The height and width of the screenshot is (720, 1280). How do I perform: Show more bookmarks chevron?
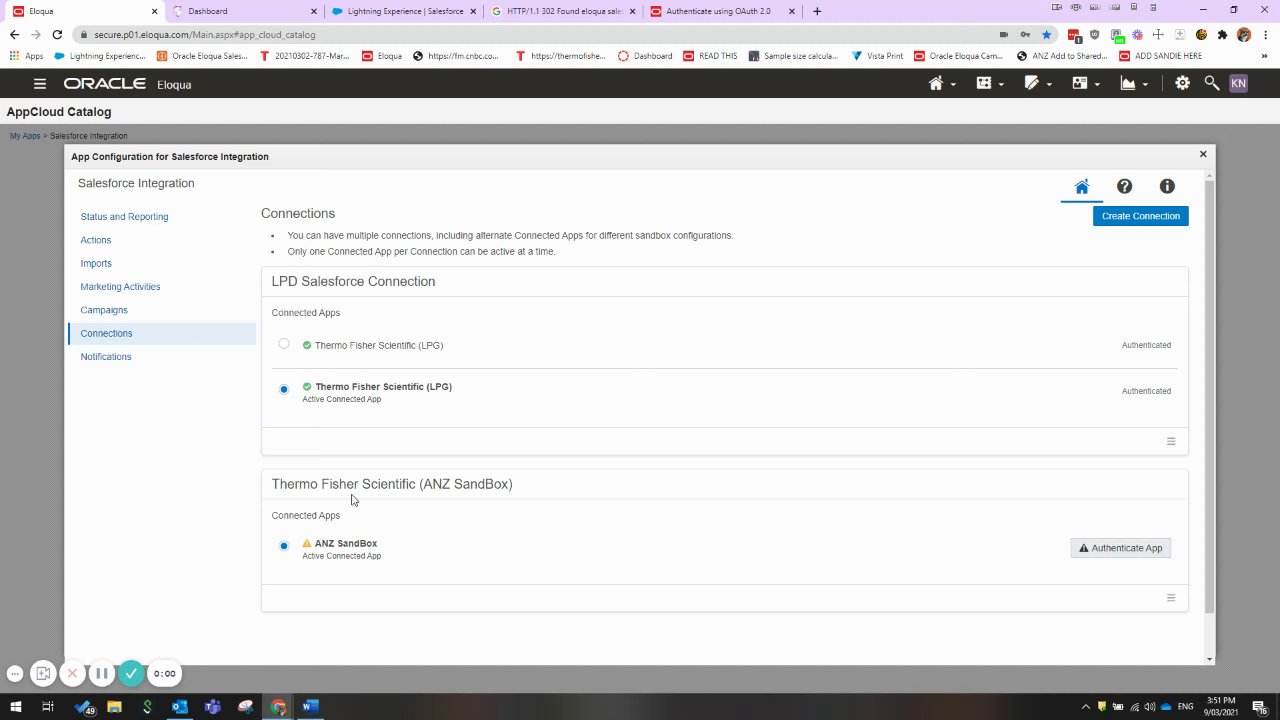[1266, 56]
